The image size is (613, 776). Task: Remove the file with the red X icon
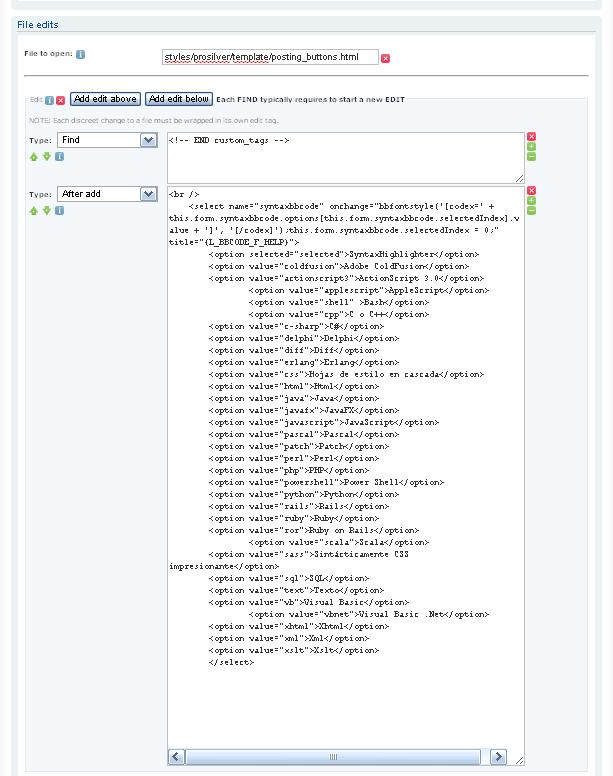386,58
